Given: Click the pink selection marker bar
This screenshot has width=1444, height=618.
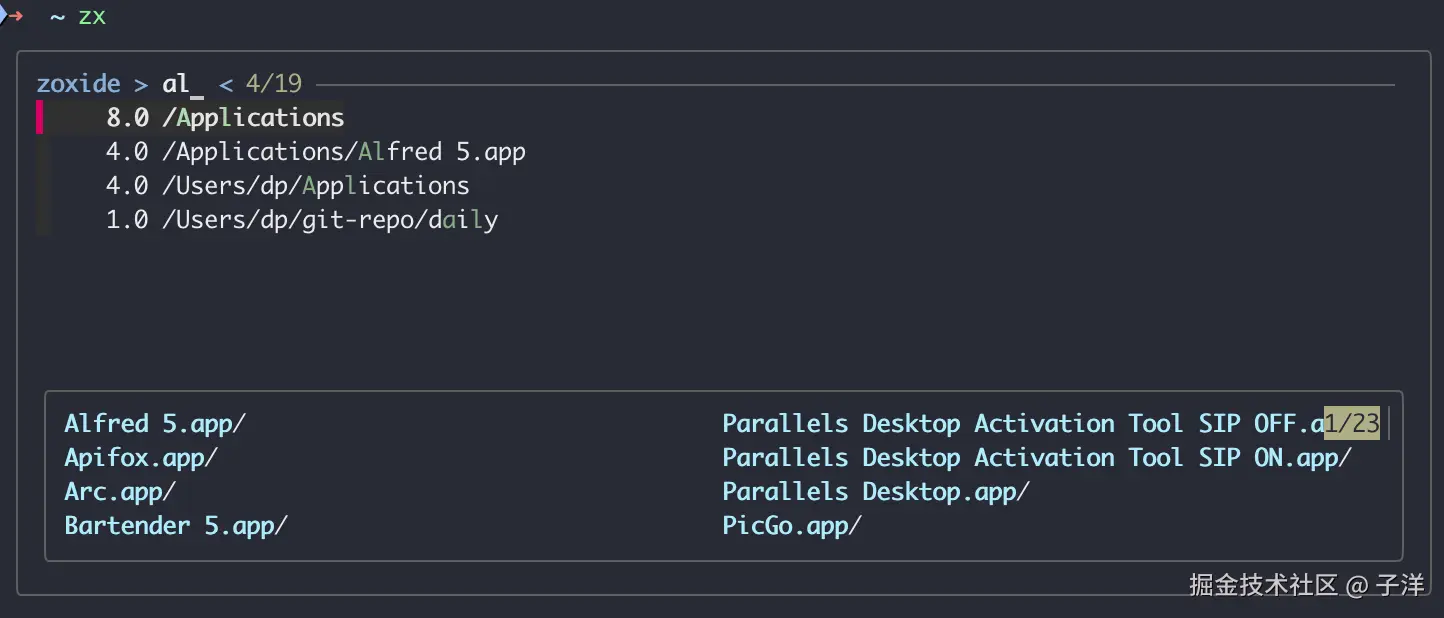Looking at the screenshot, I should [40, 118].
